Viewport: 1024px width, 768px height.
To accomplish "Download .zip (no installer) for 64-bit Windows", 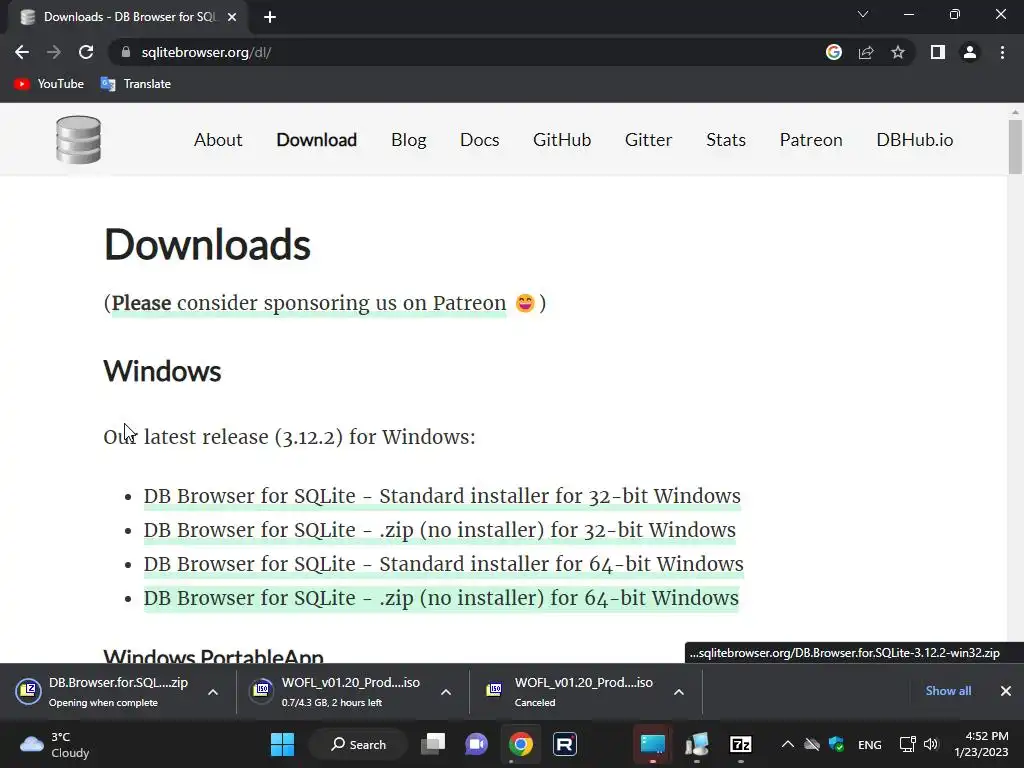I will (x=441, y=598).
